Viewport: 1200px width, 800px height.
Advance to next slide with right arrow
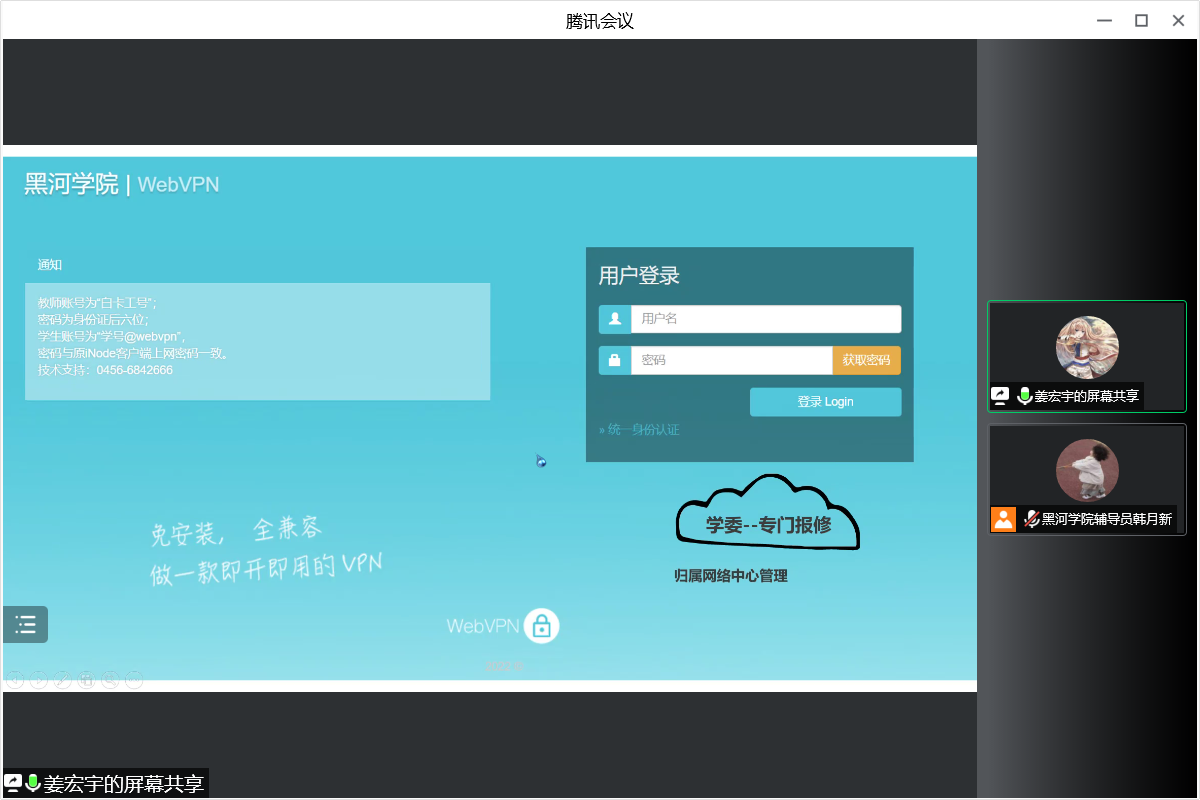point(39,681)
